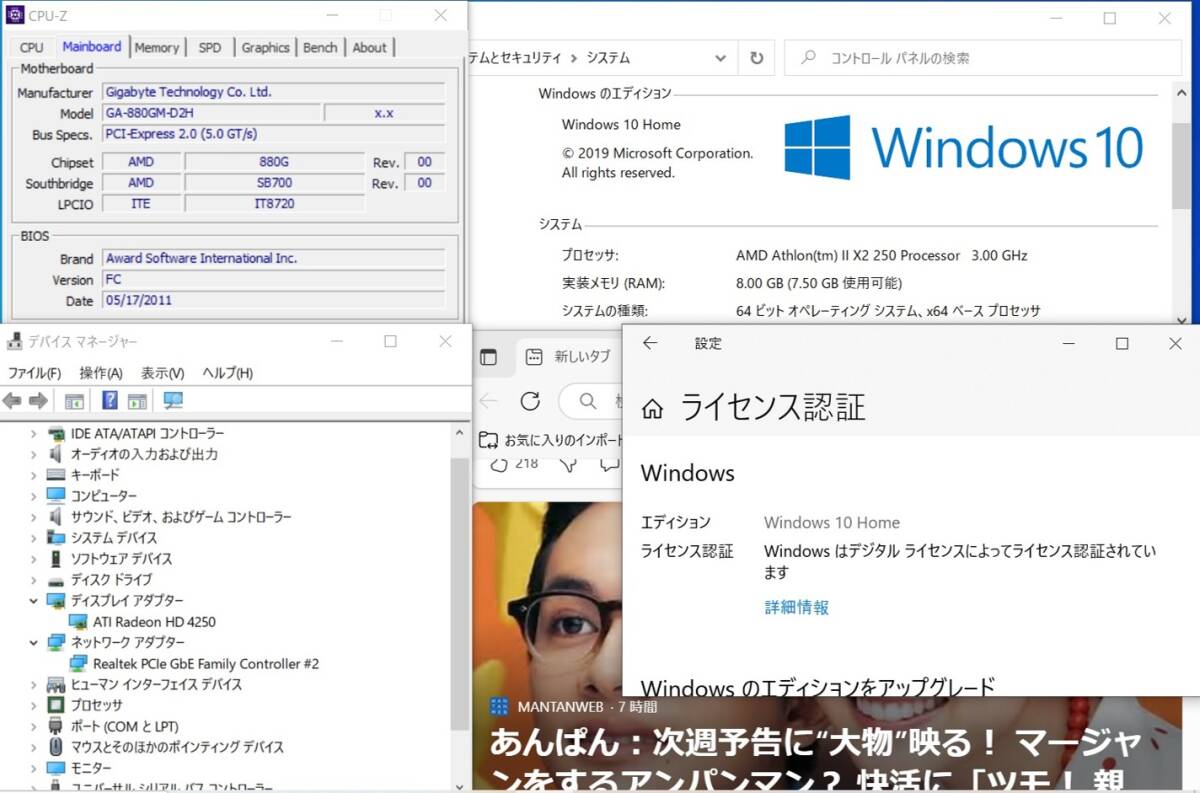Toggle console tree pane in Device Manager

pyautogui.click(x=74, y=401)
